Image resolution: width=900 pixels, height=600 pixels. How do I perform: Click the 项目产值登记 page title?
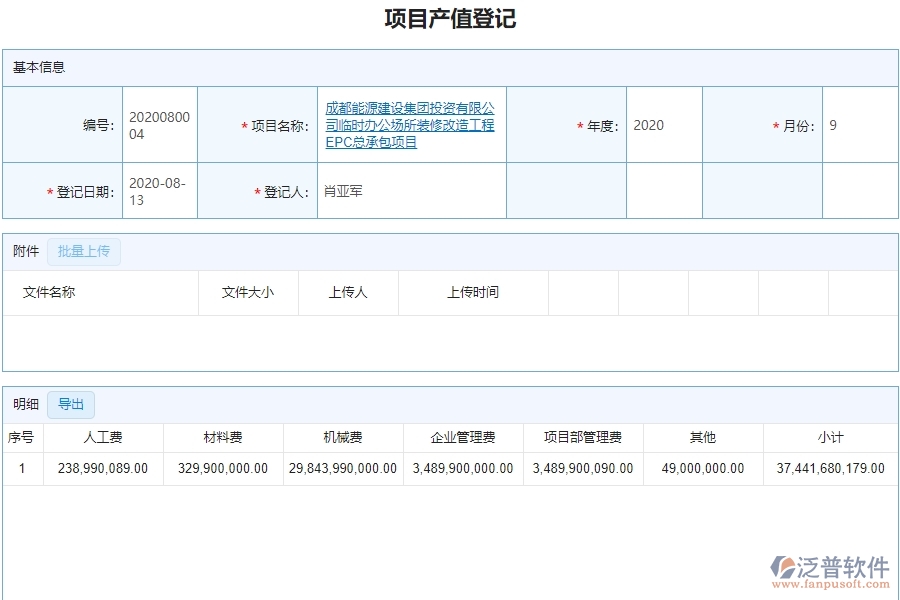click(449, 18)
